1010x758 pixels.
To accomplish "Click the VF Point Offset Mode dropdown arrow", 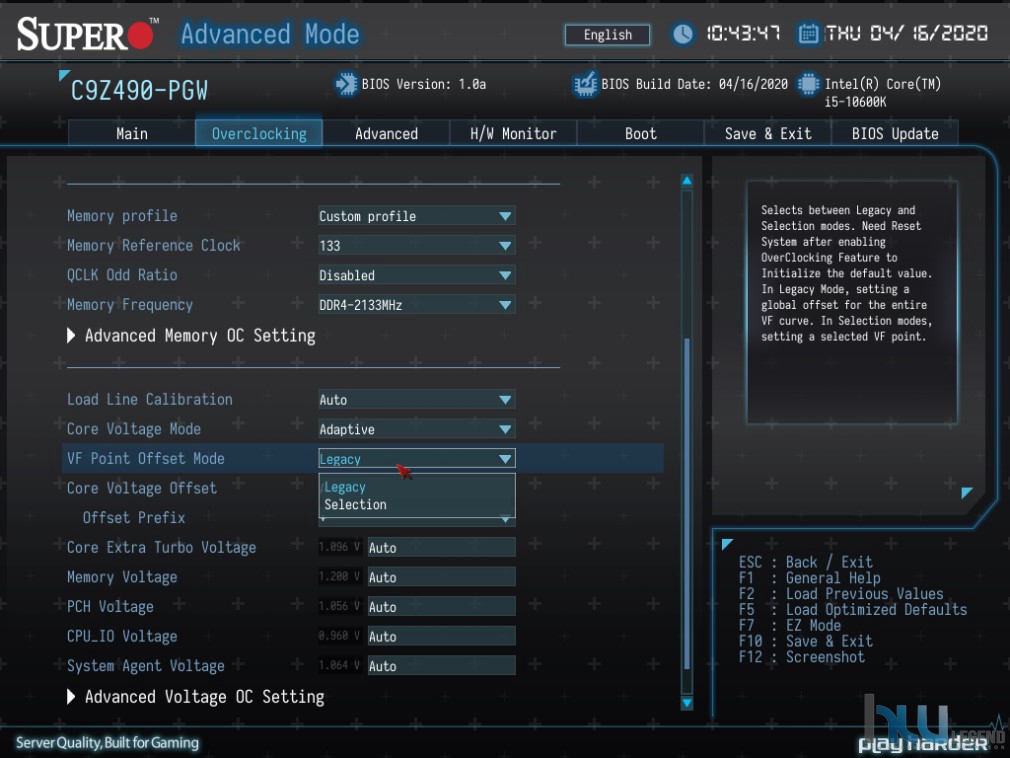I will [x=505, y=459].
